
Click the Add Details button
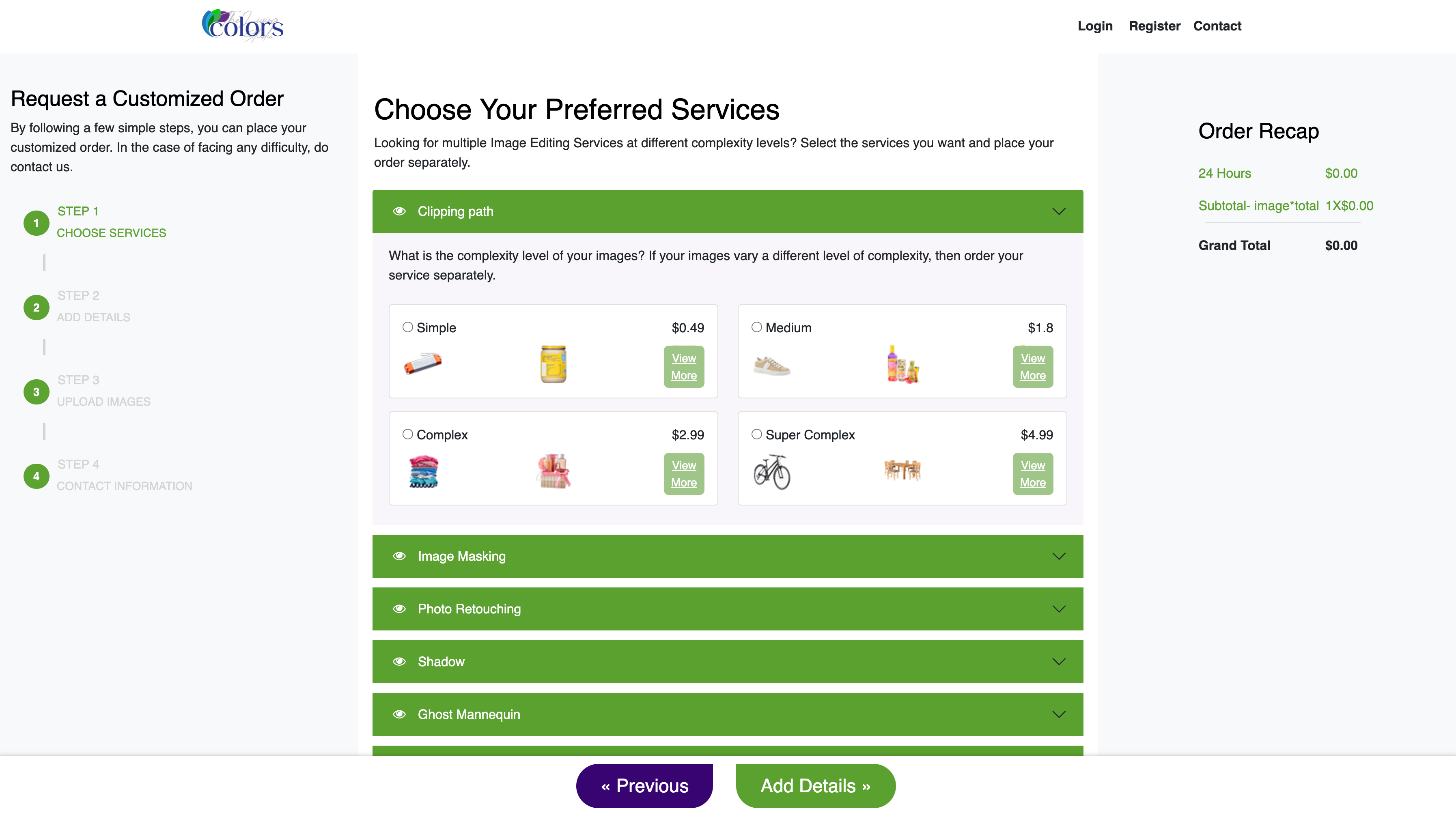coord(815,785)
